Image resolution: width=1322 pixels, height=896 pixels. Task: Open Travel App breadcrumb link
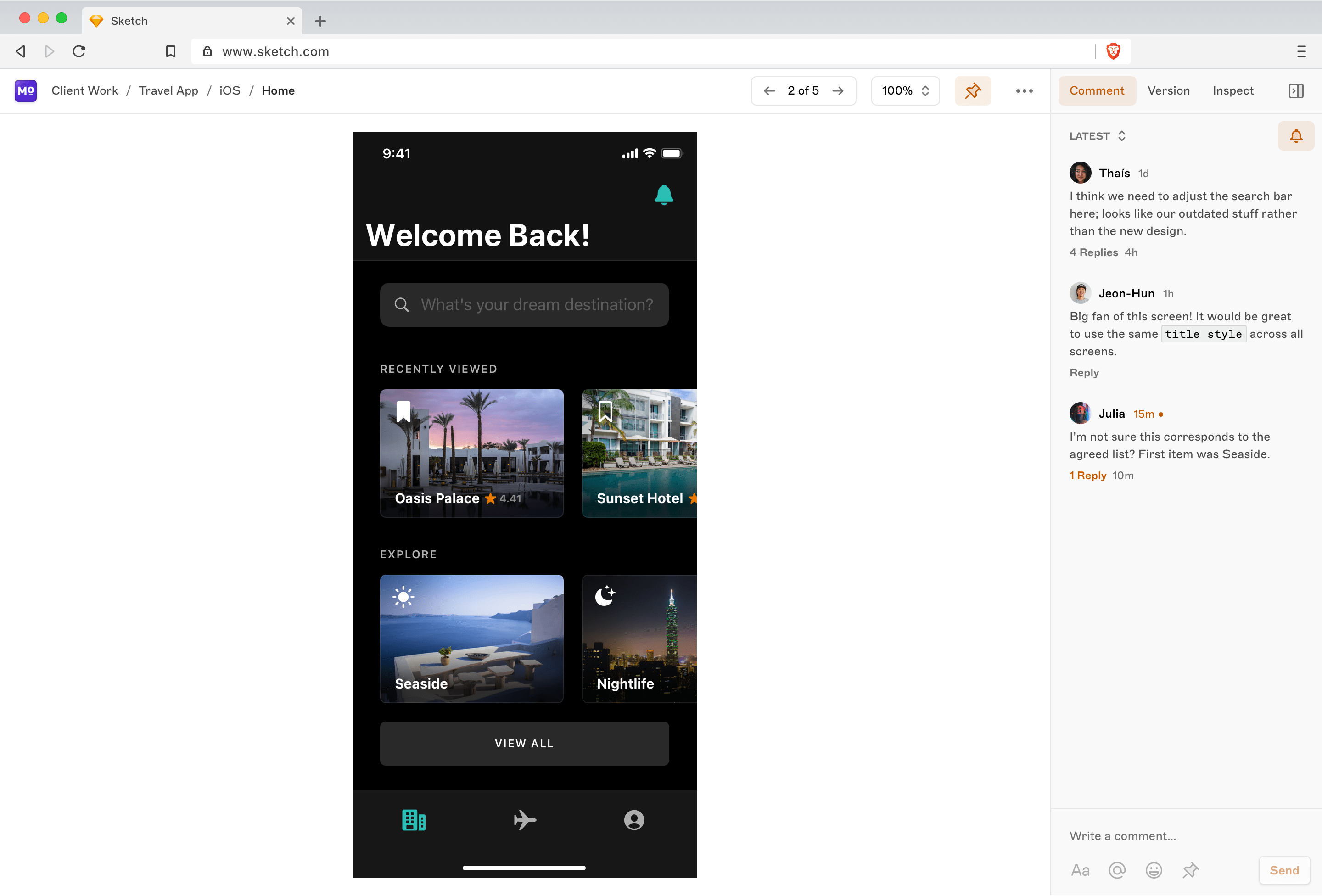point(168,91)
